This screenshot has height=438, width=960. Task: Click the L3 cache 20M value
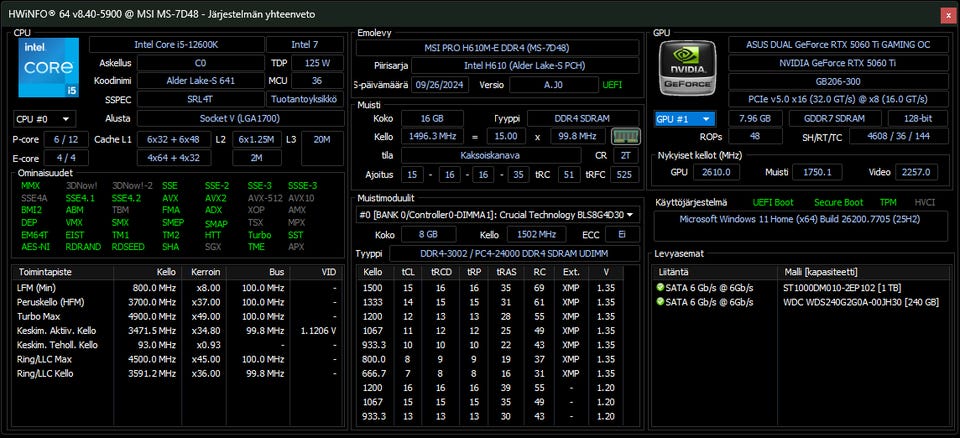click(322, 149)
